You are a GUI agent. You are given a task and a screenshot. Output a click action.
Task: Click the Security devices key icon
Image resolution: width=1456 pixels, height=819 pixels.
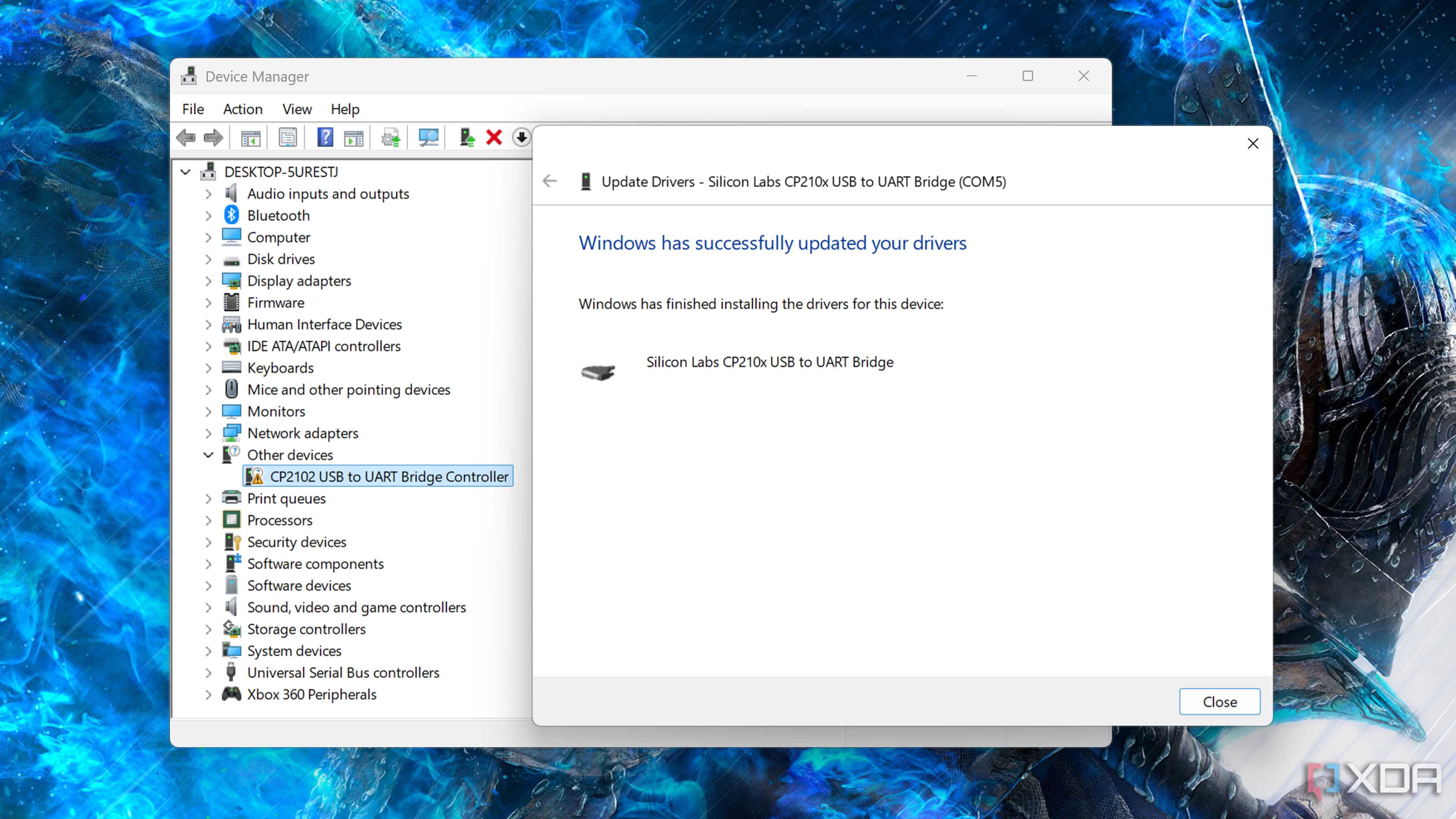(x=232, y=541)
